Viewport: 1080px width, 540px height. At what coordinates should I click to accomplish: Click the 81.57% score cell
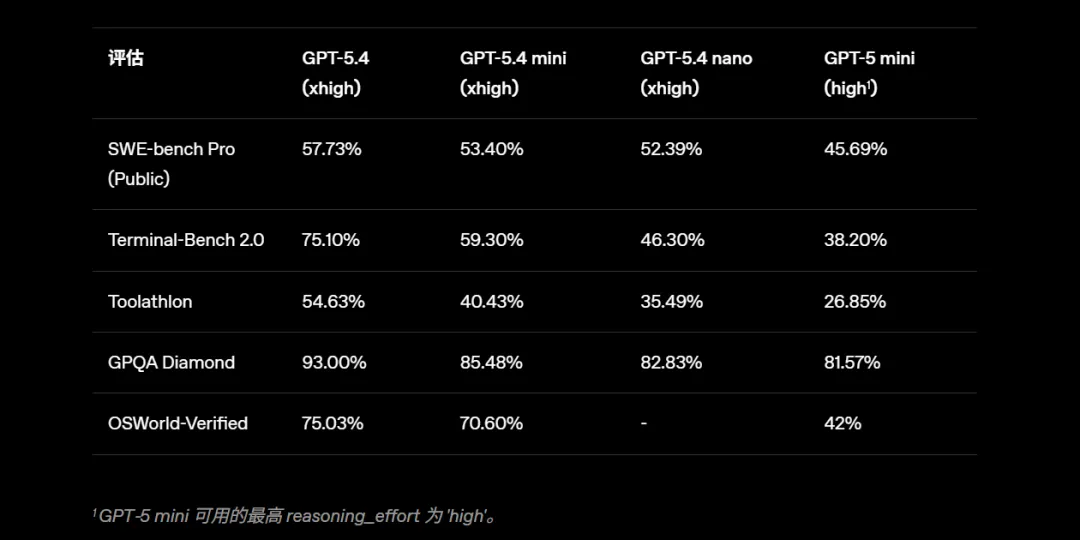852,362
